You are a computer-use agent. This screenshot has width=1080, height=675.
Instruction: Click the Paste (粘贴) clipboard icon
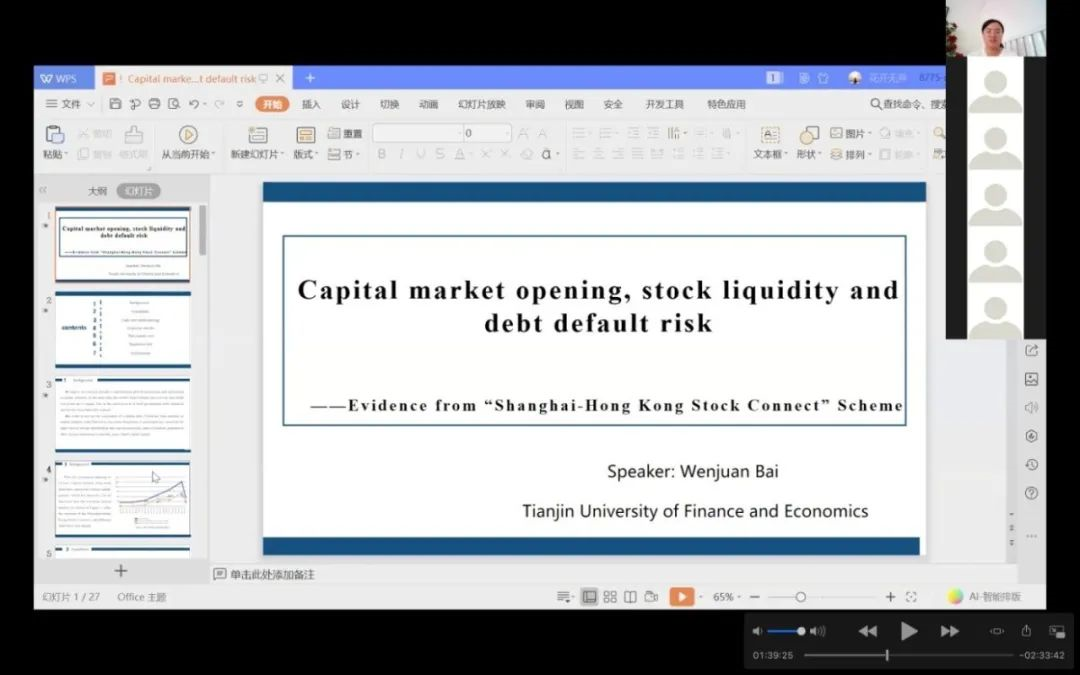coord(53,135)
